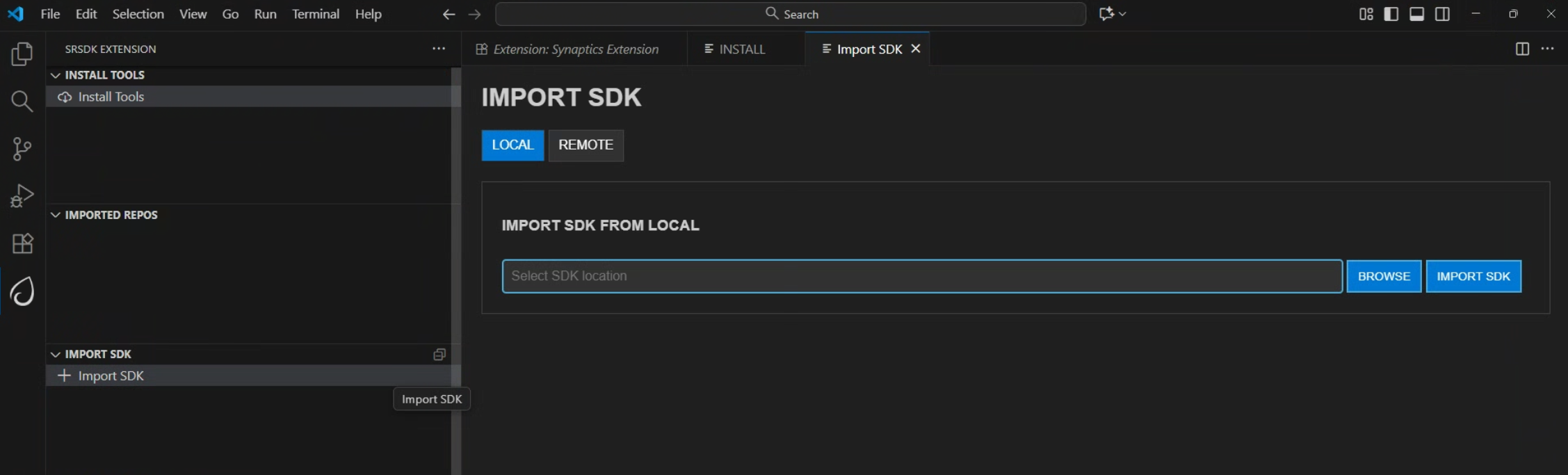Toggle the secondary side bar visibility
Screen dimensions: 1568x475
pos(1442,14)
